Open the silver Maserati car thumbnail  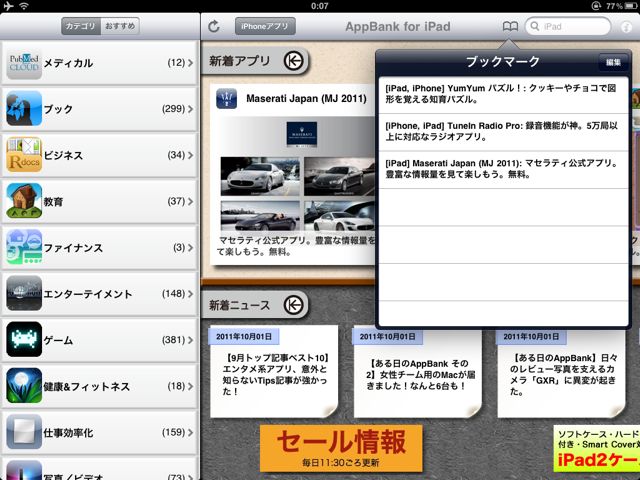point(260,176)
